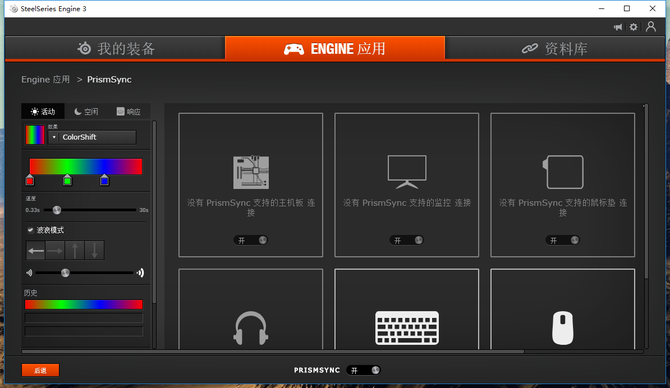Viewport: 670px width, 388px height.
Task: Click the keyboard device icon
Action: tap(407, 328)
